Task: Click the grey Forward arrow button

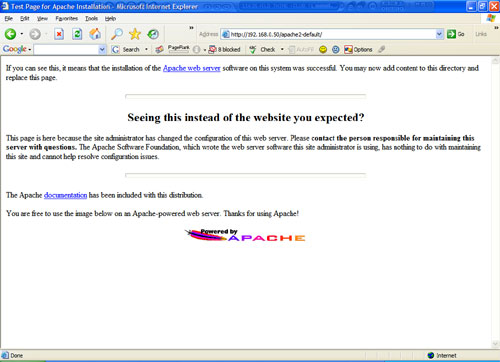Action: (x=35, y=34)
